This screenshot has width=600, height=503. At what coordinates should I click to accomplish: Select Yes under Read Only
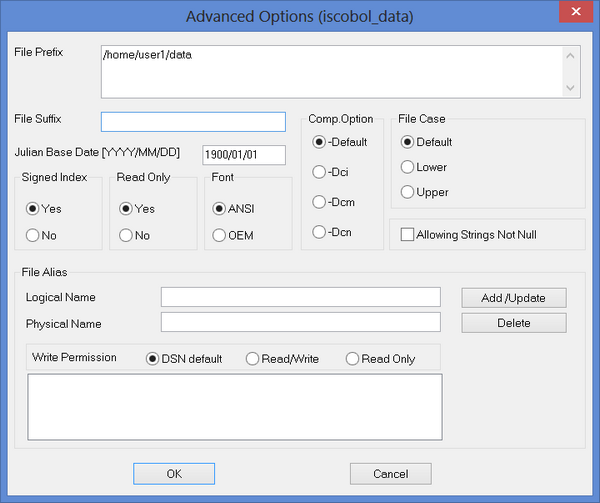click(125, 209)
